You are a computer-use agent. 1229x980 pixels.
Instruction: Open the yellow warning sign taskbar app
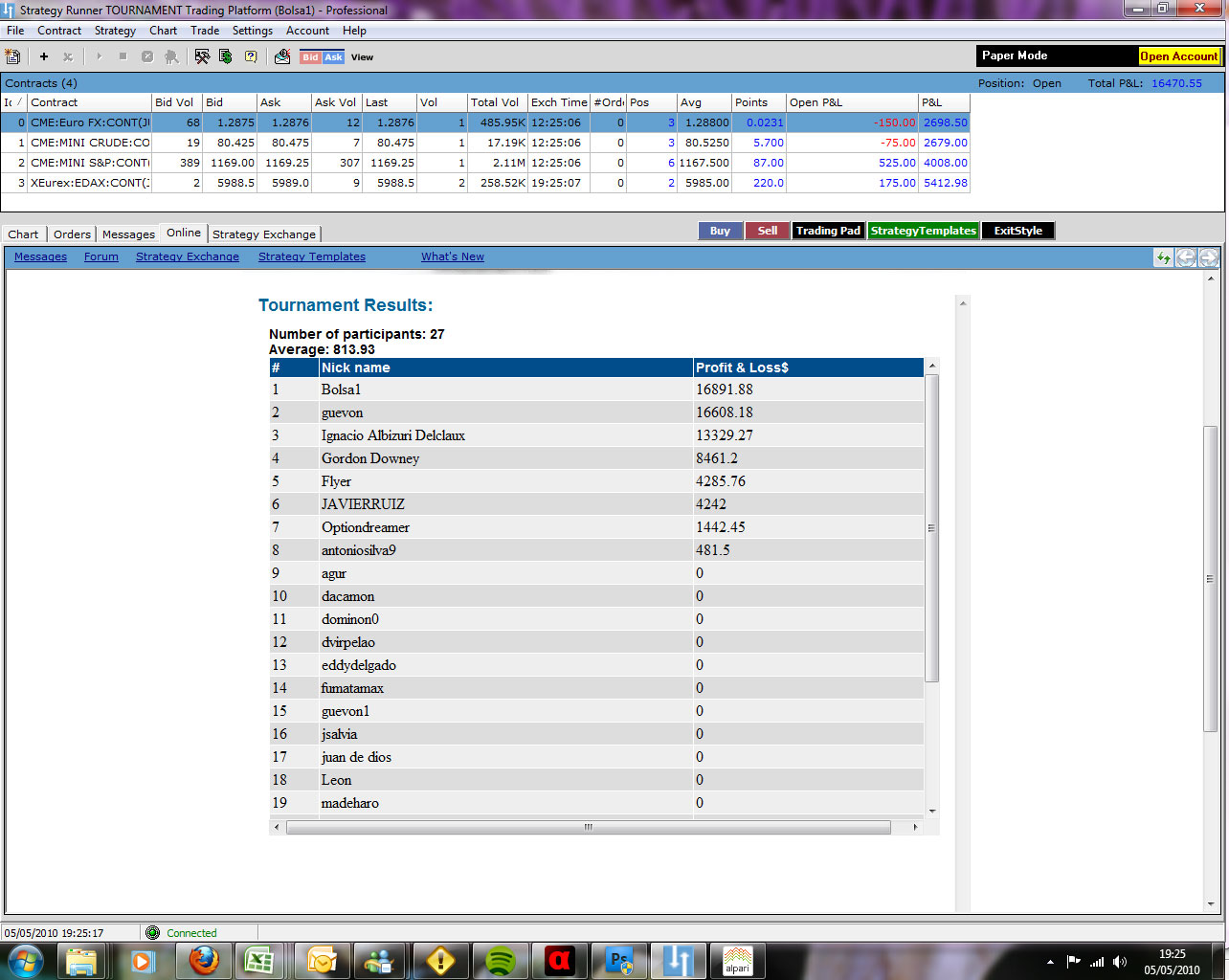[x=440, y=960]
